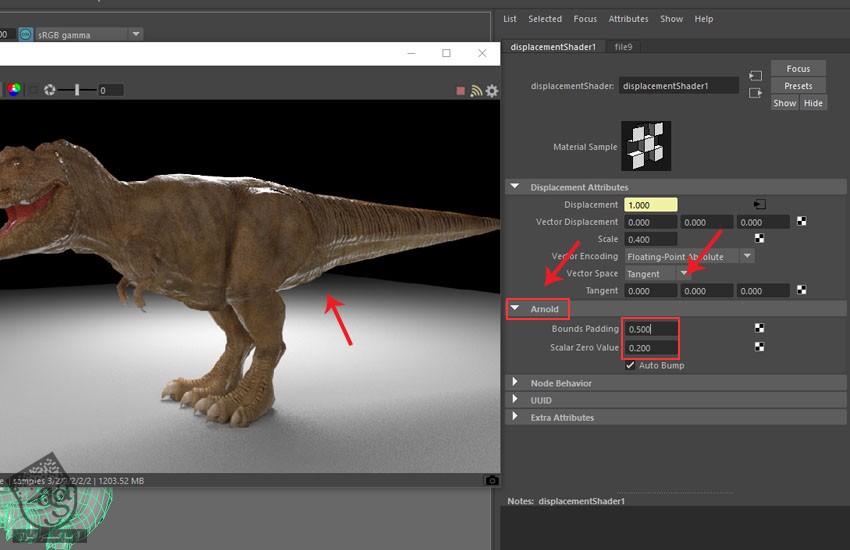Viewport: 850px width, 550px height.
Task: Click the first Tangent value field
Action: click(x=651, y=291)
